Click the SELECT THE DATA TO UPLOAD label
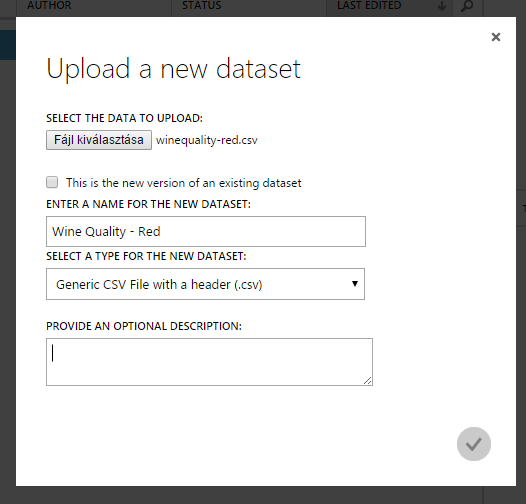Viewport: 526px width, 504px height. [x=124, y=118]
